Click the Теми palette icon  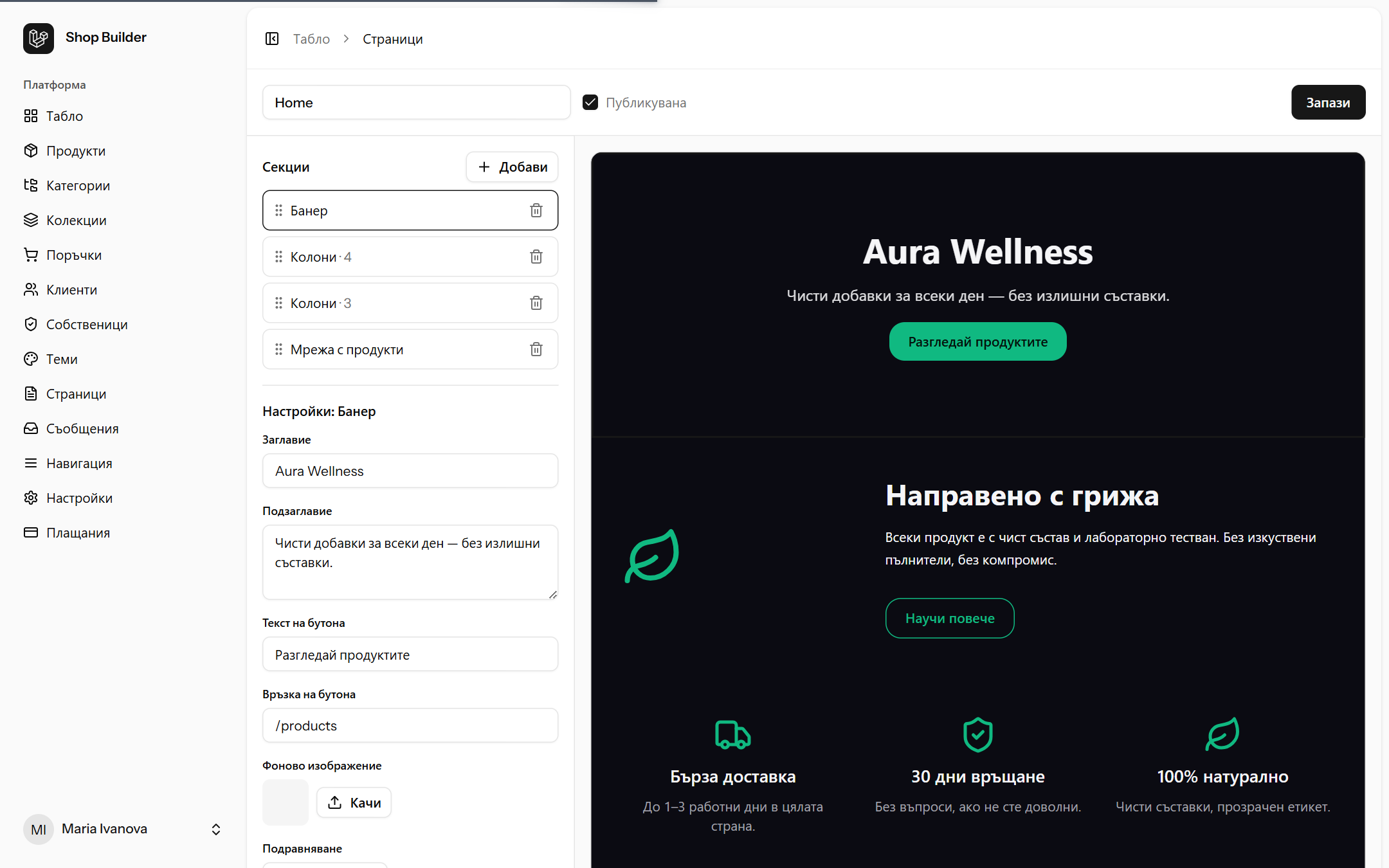[31, 359]
